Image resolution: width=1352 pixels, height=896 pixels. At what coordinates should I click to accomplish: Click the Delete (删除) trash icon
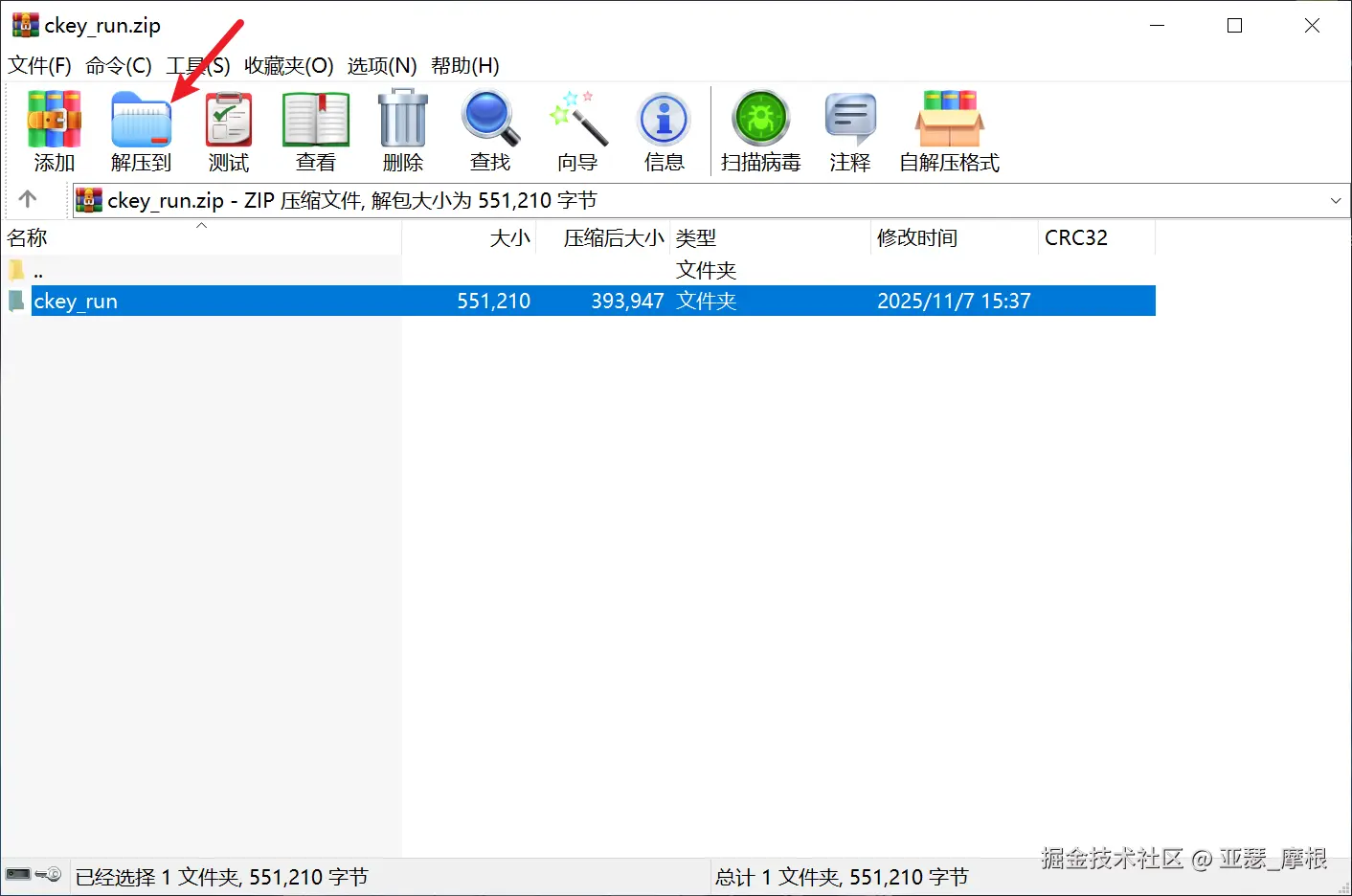click(x=403, y=118)
